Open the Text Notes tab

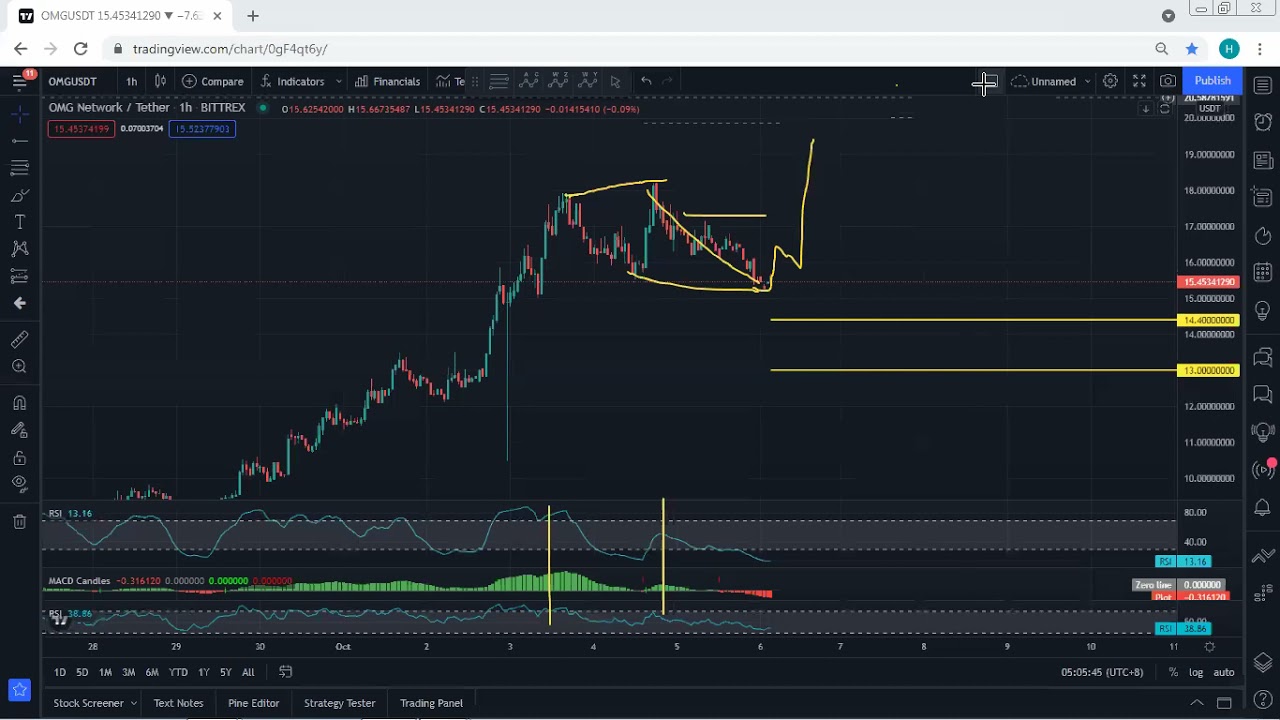178,703
